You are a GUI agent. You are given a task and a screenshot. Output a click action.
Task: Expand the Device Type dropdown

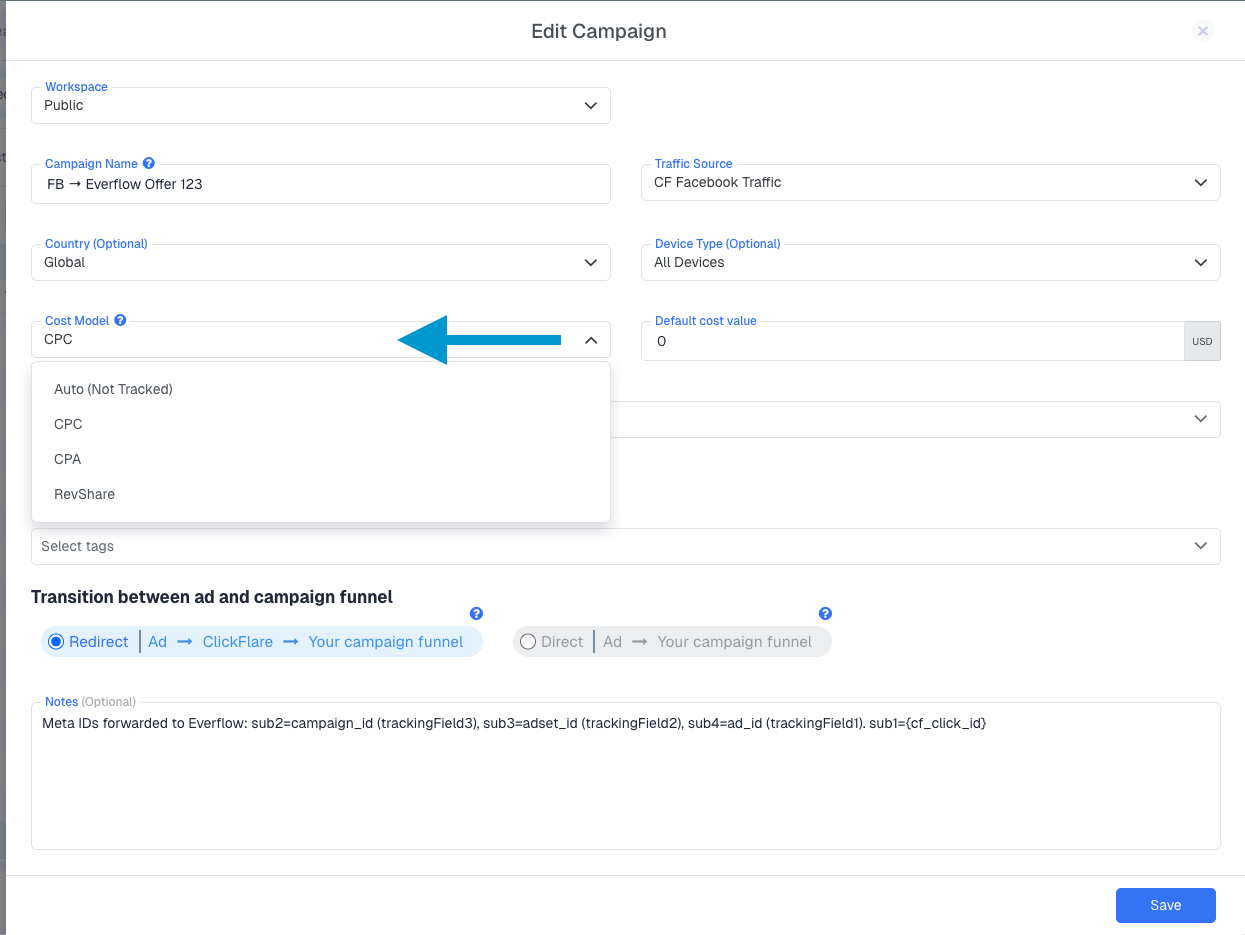(930, 263)
